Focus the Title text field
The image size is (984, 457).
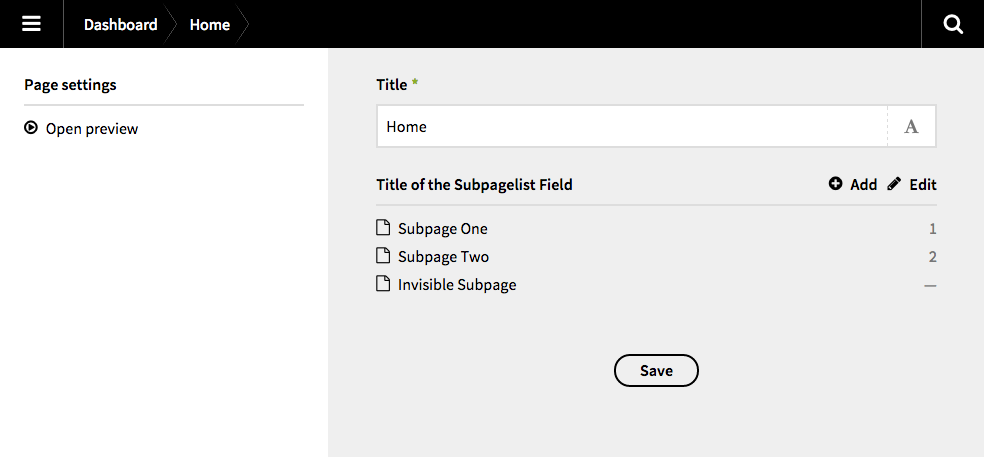tap(632, 127)
